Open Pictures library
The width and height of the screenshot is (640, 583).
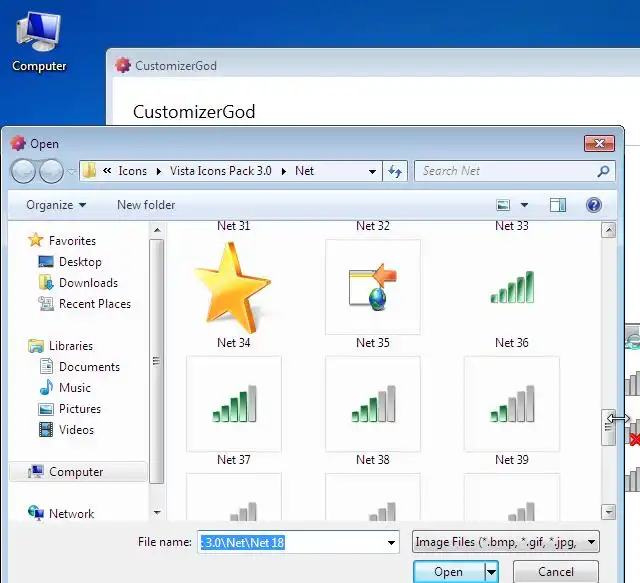70,409
